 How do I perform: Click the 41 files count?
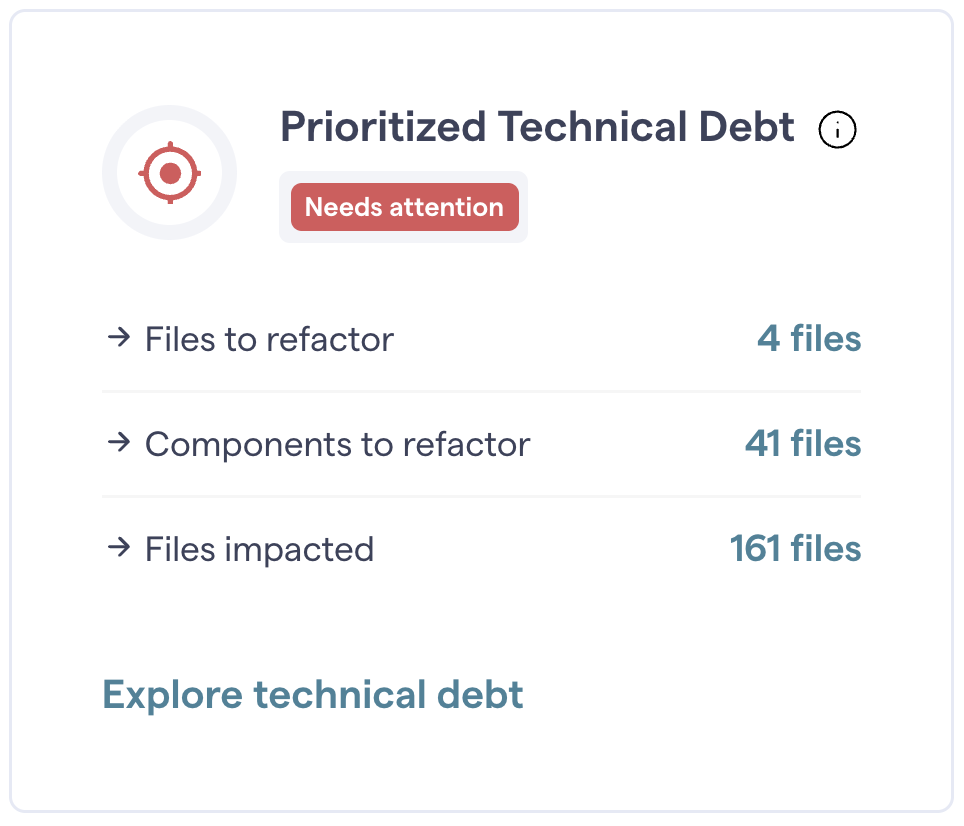tap(802, 444)
